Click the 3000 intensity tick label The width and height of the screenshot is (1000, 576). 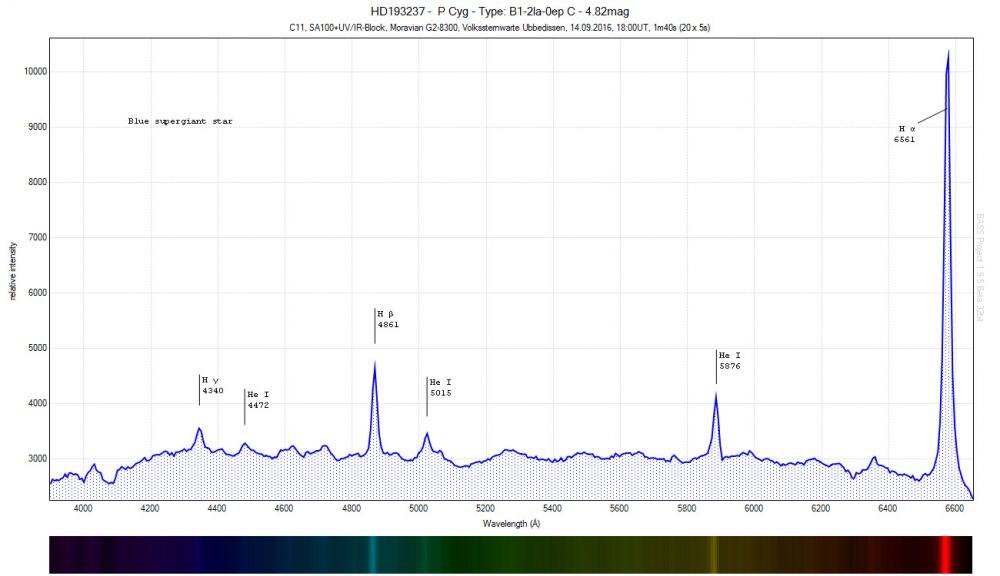(38, 459)
